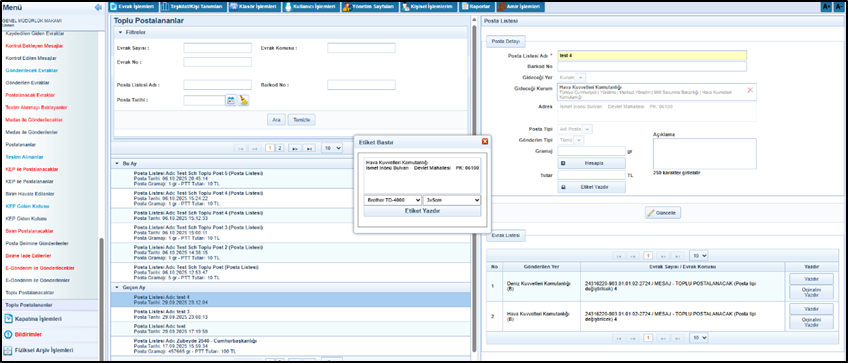Open Postalanacak Evraklar in sidebar
Image resolution: width=848 pixels, height=363 pixels.
click(x=30, y=95)
